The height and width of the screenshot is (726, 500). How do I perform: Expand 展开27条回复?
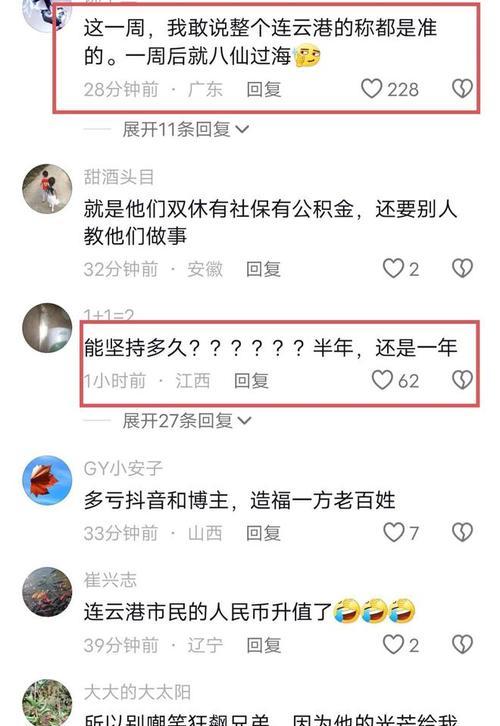coord(187,420)
